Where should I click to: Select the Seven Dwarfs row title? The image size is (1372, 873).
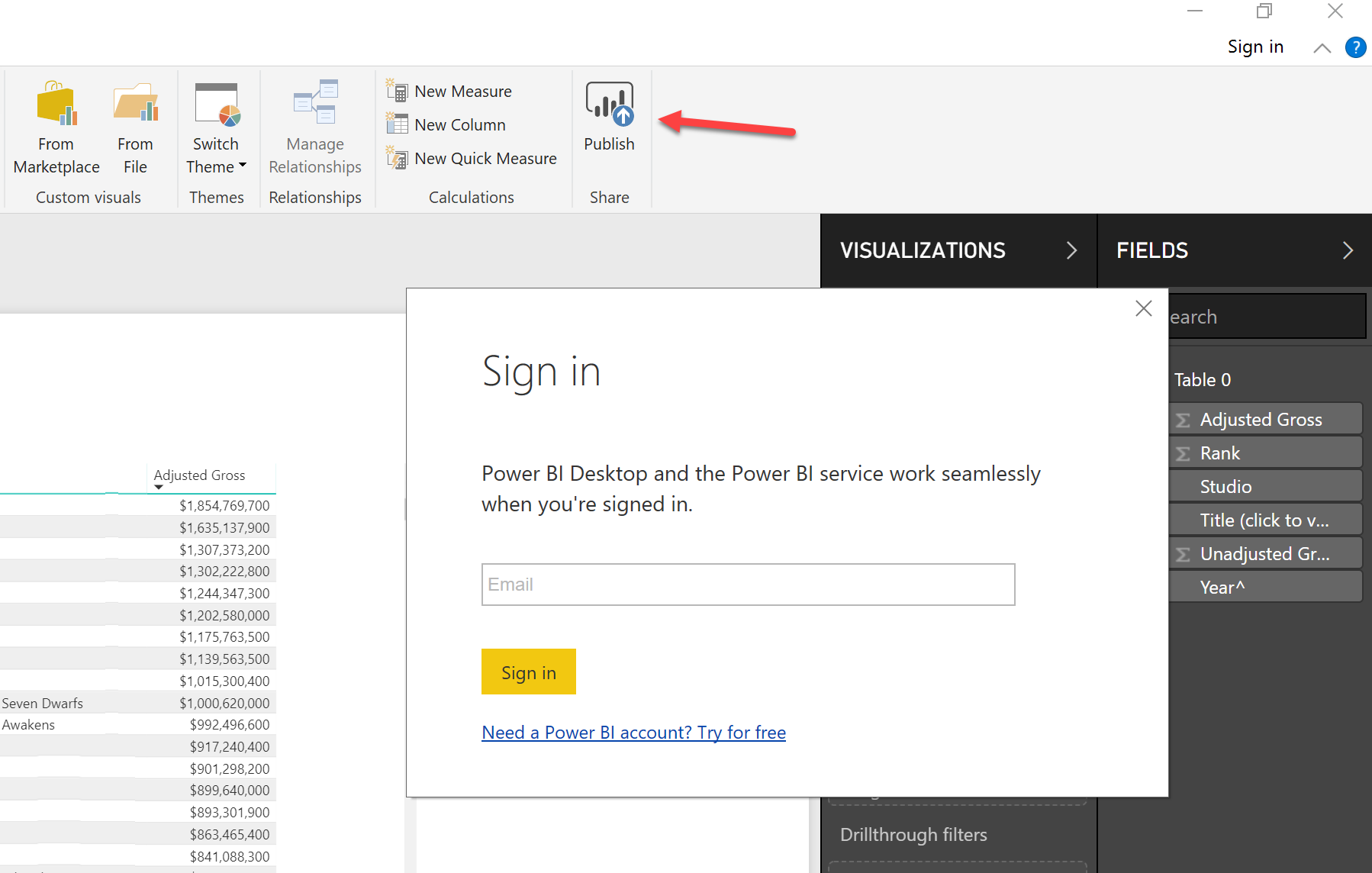click(x=43, y=704)
